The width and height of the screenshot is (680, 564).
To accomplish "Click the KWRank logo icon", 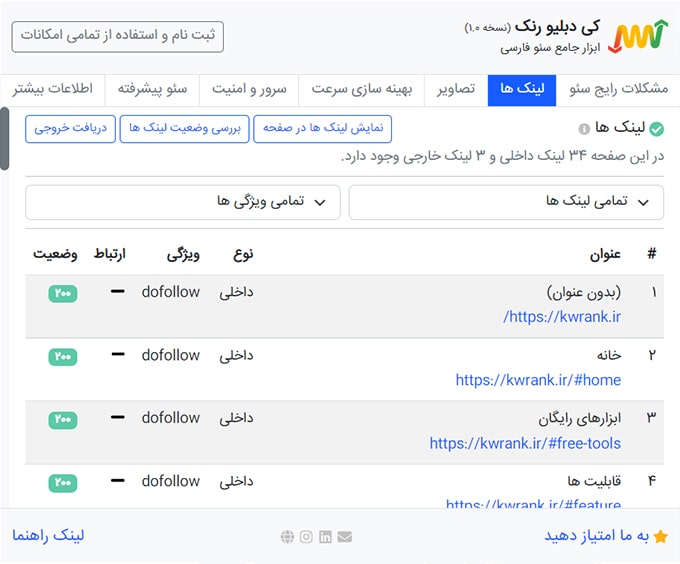I will (x=638, y=36).
